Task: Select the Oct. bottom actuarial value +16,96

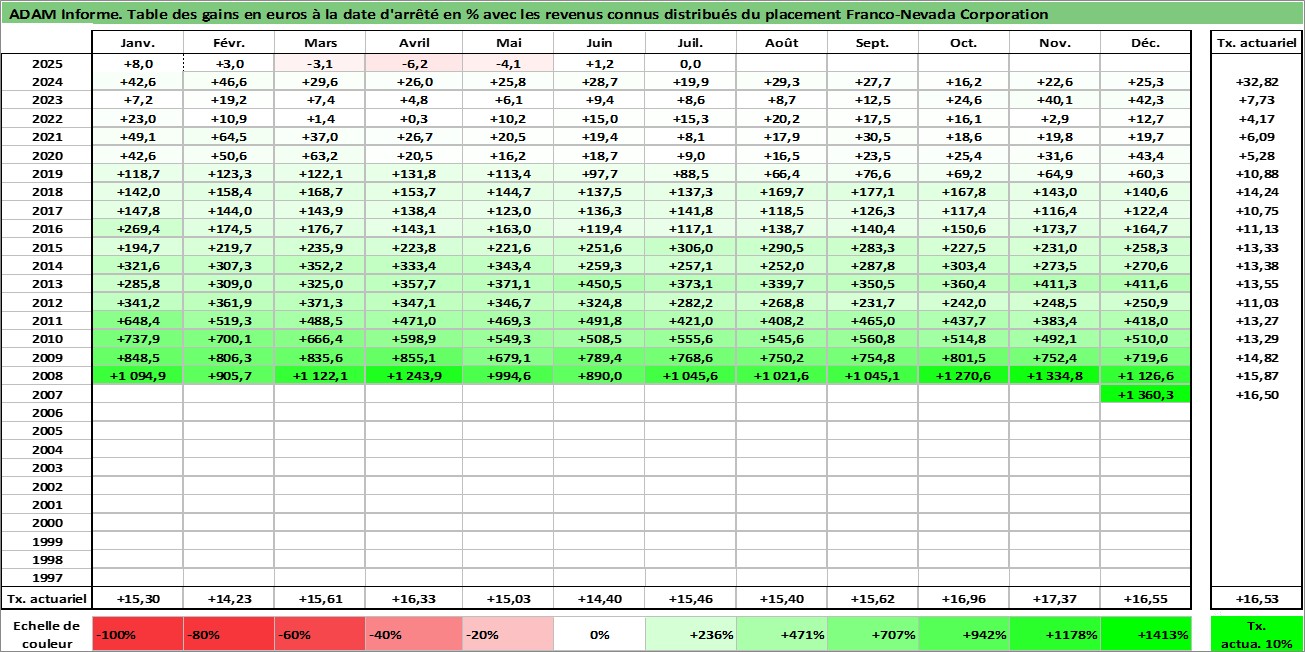Action: (964, 598)
